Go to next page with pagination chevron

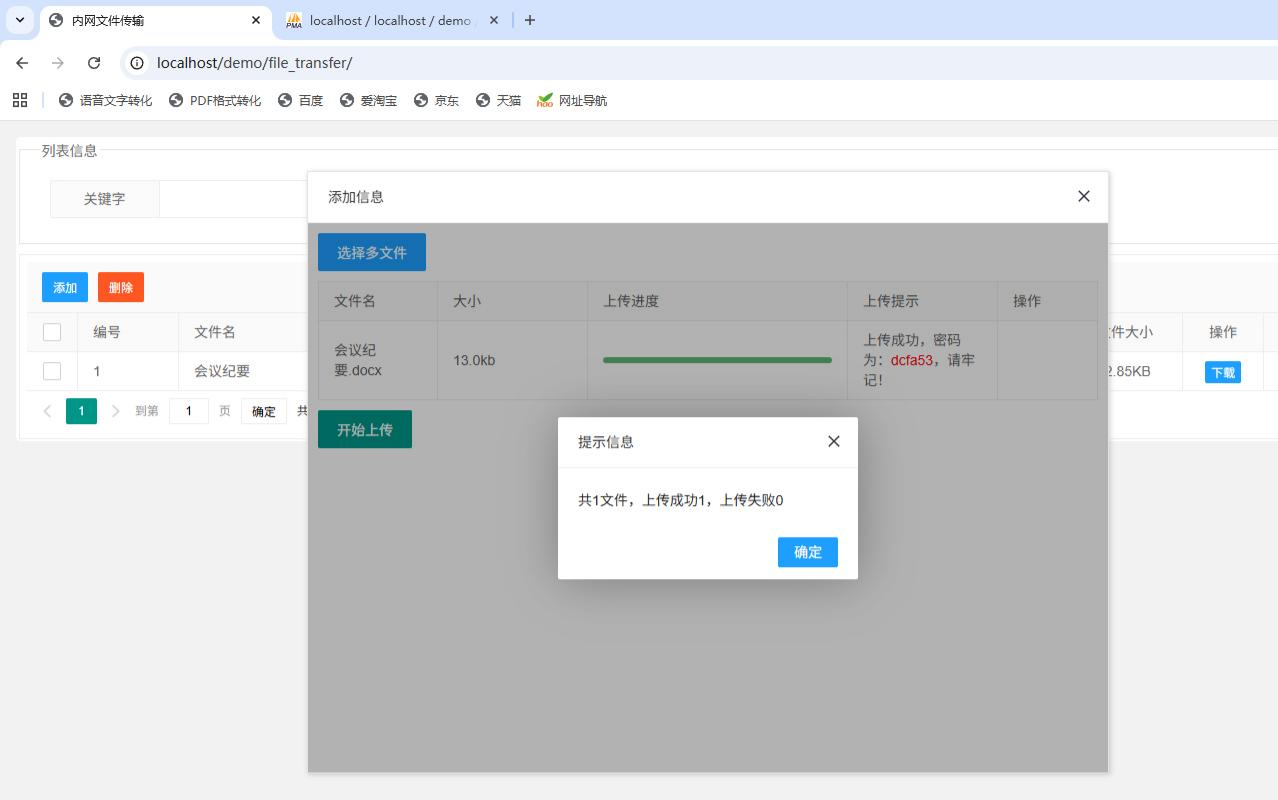tap(115, 411)
